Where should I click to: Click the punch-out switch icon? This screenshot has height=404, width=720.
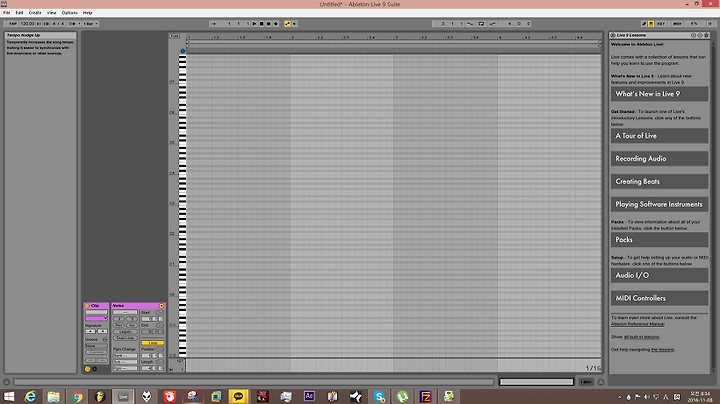(x=492, y=23)
